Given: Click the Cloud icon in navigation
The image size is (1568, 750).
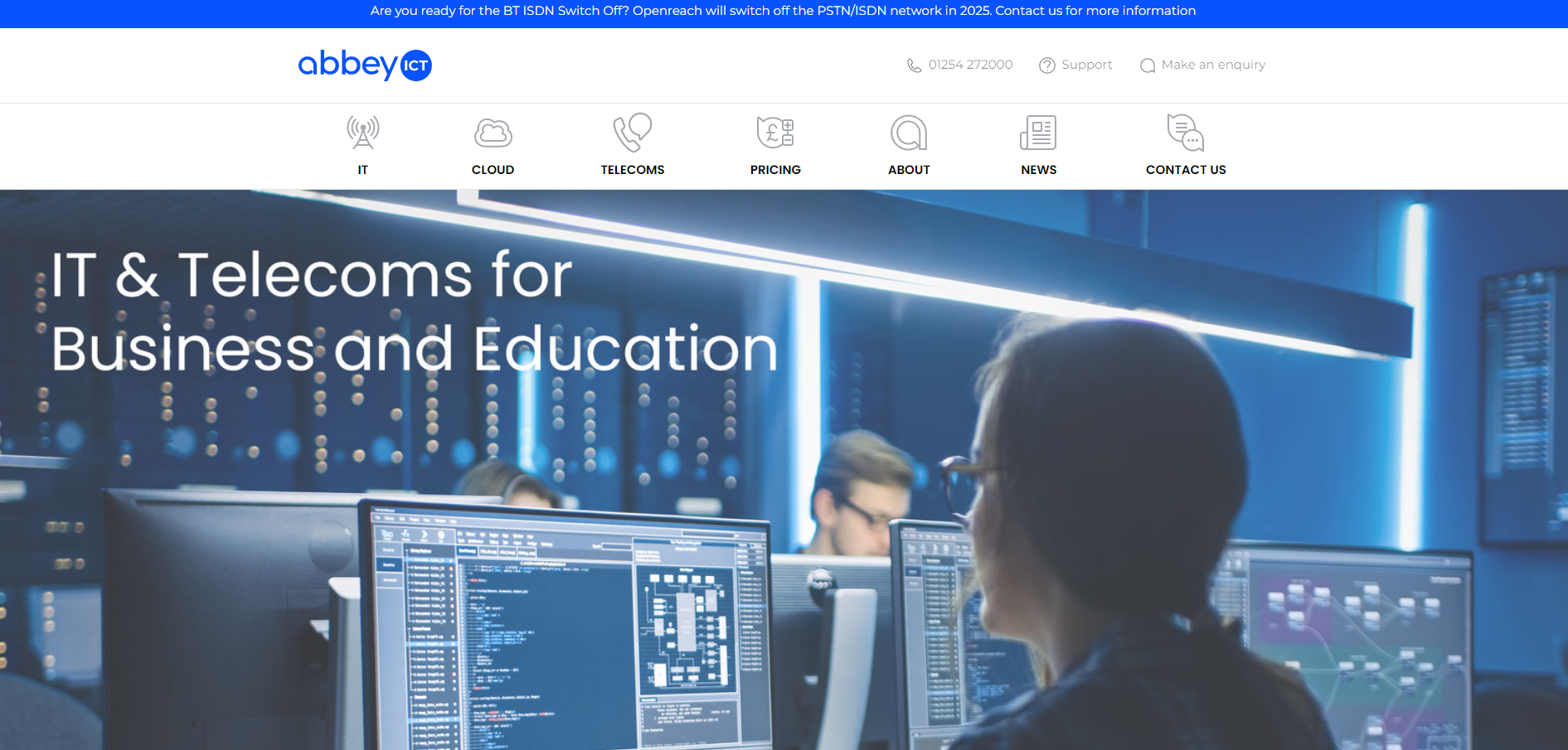Looking at the screenshot, I should 493,133.
